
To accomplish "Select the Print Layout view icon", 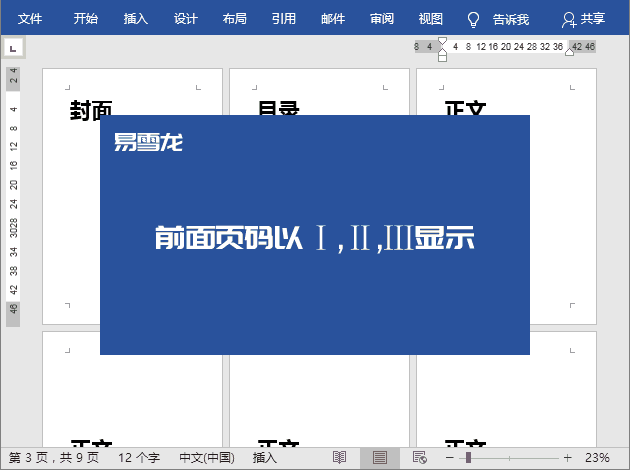I will (x=380, y=458).
